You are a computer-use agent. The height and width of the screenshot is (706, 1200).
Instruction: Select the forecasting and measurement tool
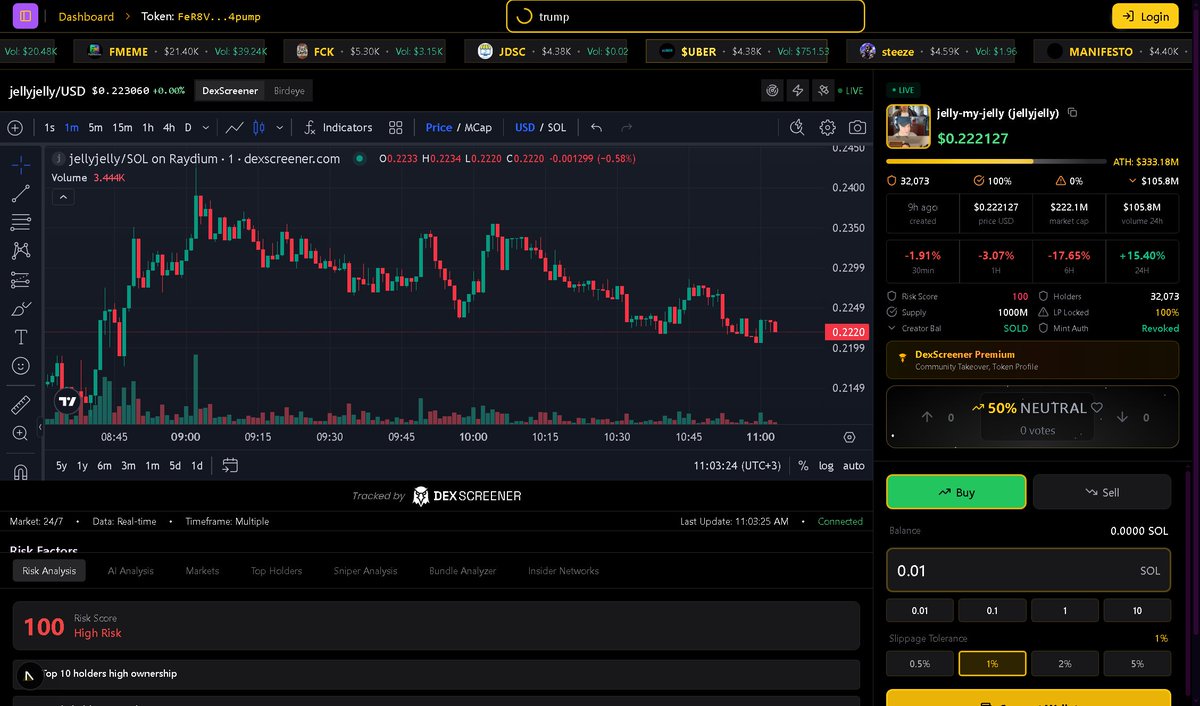click(x=21, y=280)
